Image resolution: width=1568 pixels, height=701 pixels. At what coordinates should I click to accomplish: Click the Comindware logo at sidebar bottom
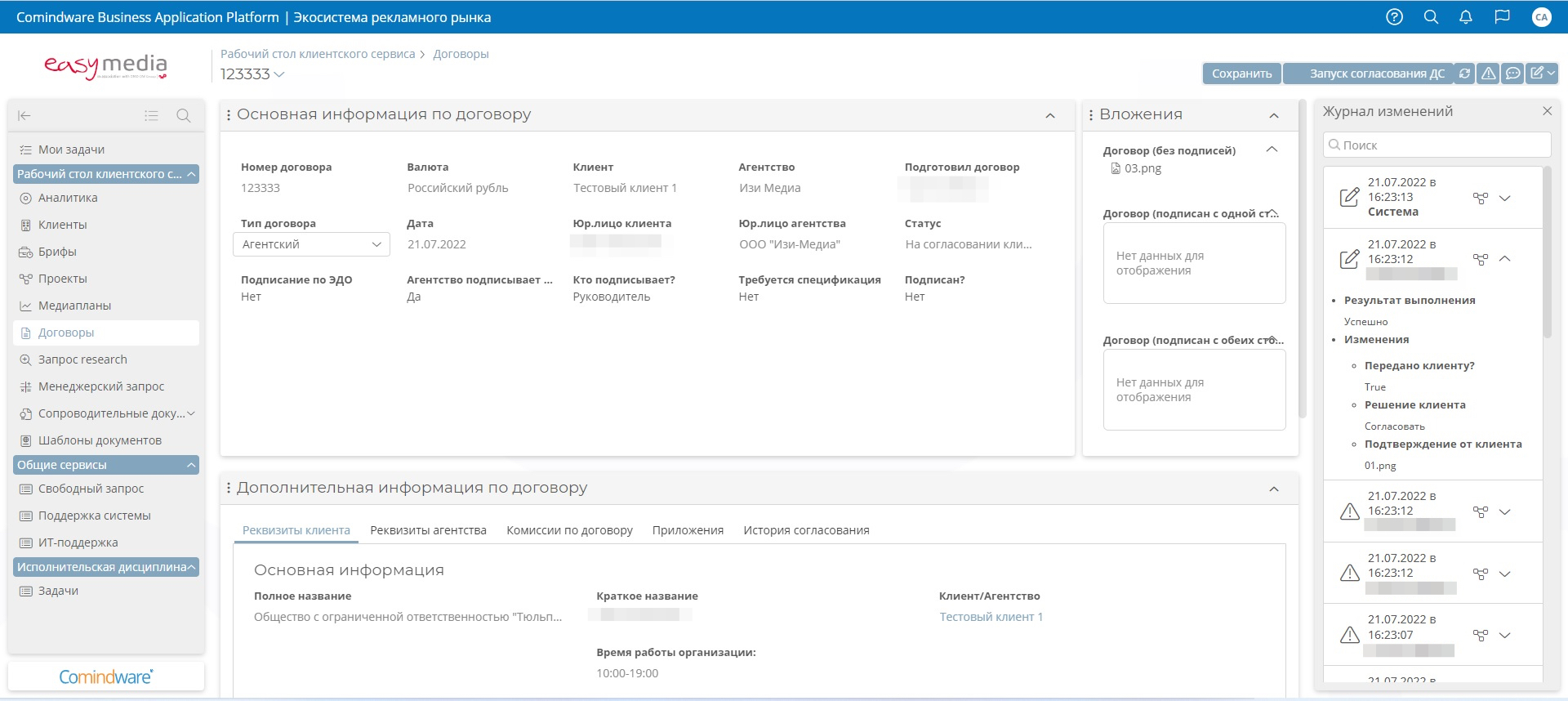[x=105, y=677]
